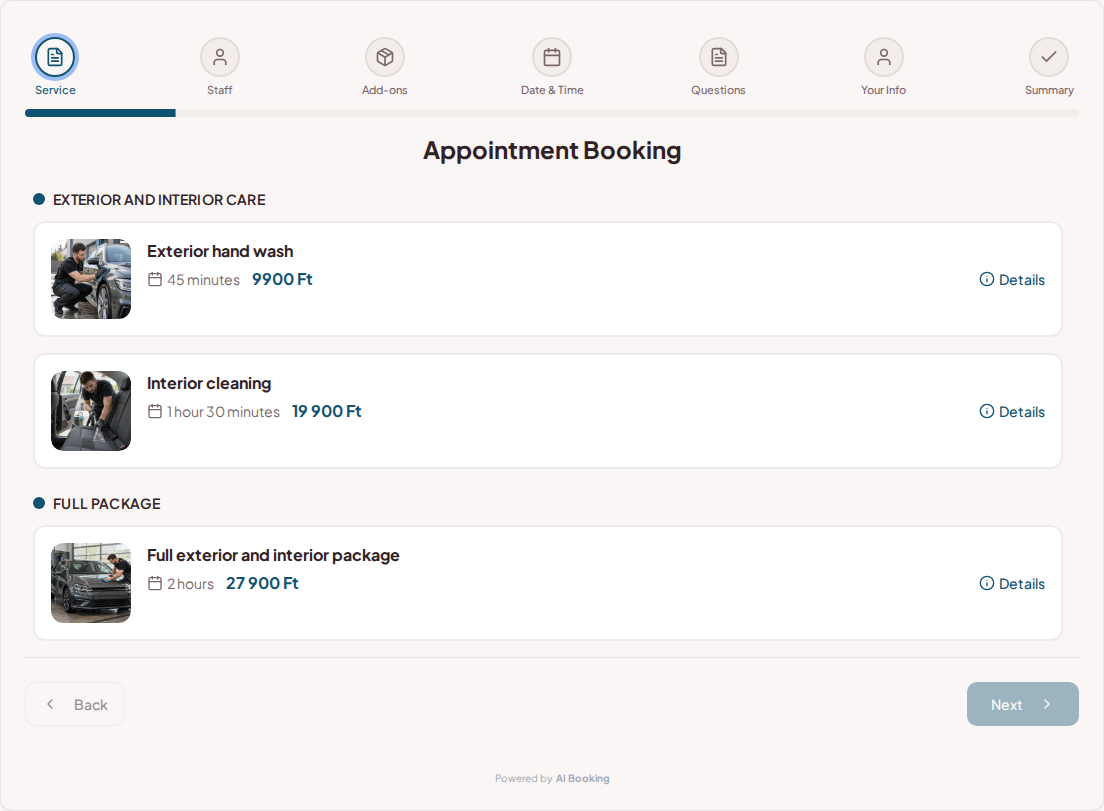Click the 45 minutes duration text
This screenshot has height=811, width=1104.
coord(203,280)
